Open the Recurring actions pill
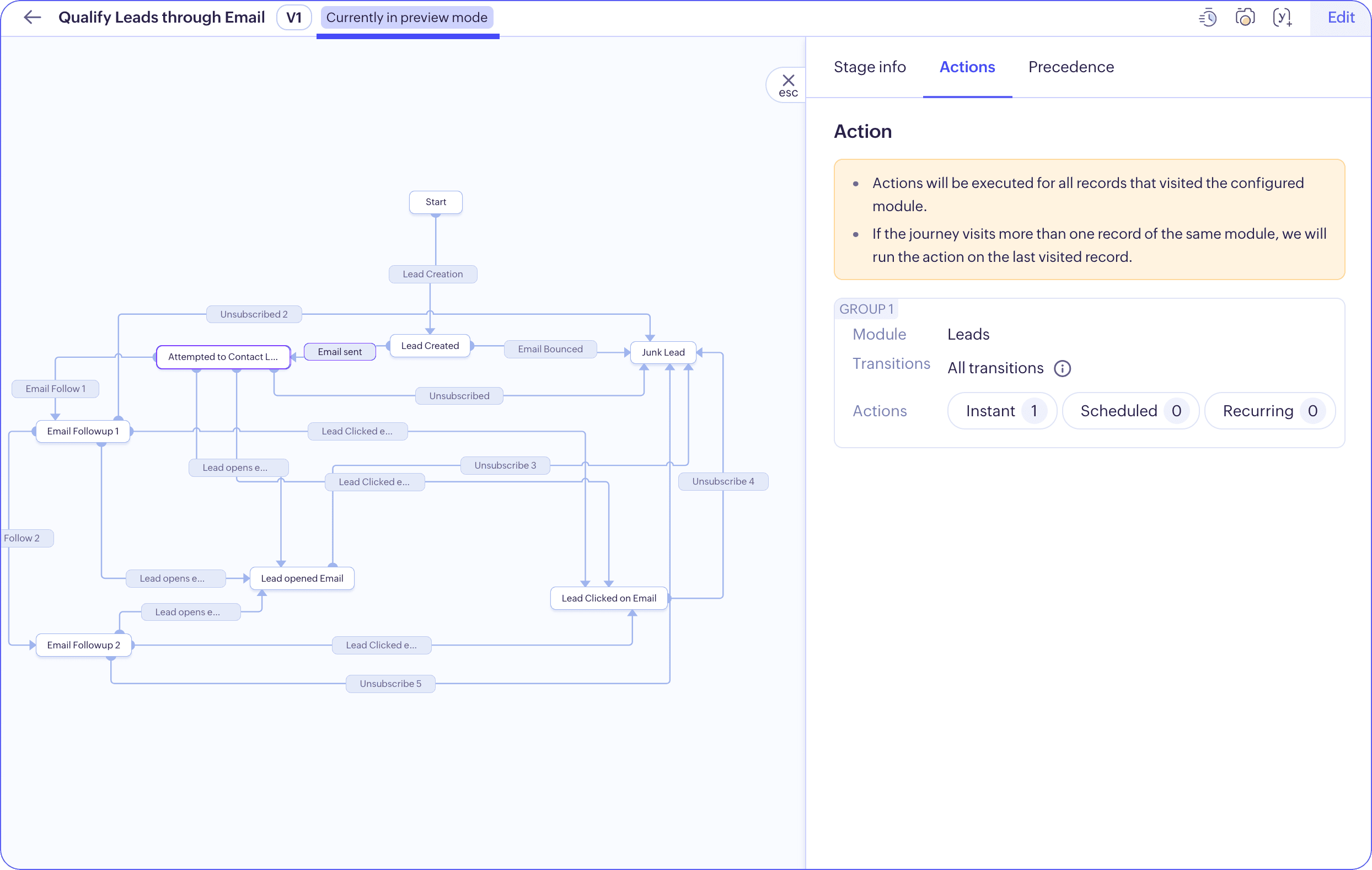Image resolution: width=1372 pixels, height=870 pixels. (x=1269, y=411)
